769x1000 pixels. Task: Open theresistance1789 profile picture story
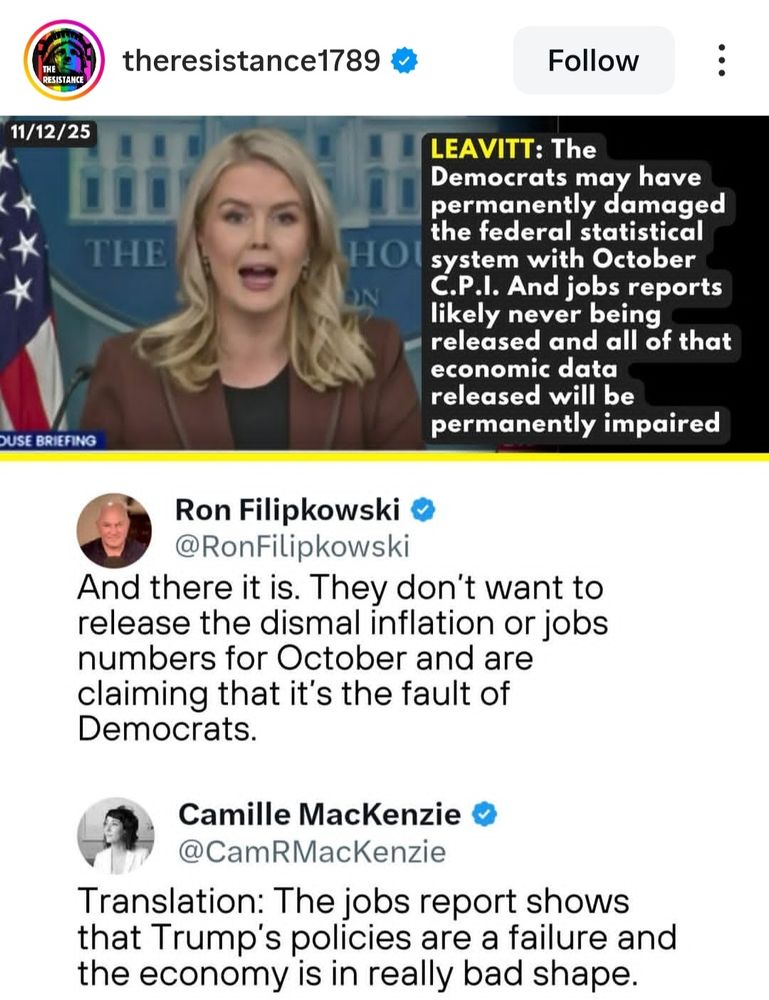pyautogui.click(x=64, y=60)
